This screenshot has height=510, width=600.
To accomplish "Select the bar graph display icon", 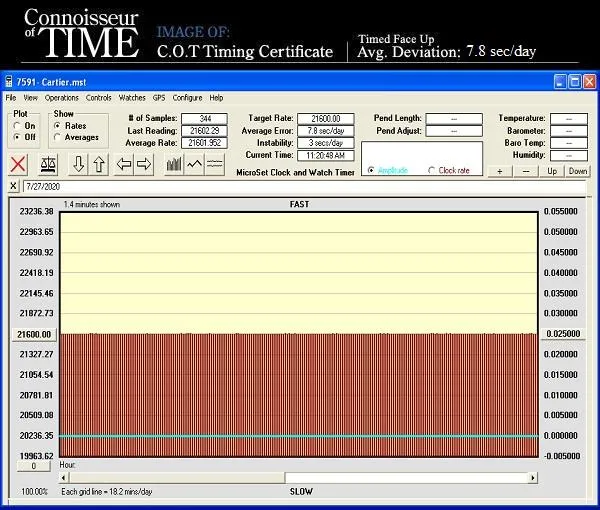I will [174, 165].
